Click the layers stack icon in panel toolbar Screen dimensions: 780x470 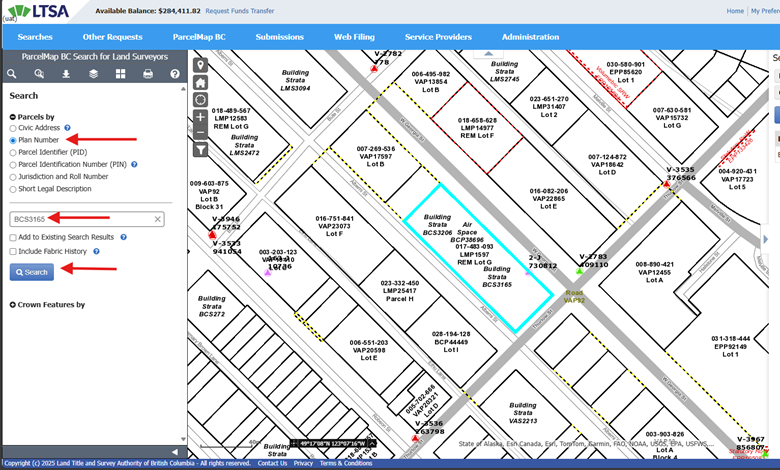(93, 74)
